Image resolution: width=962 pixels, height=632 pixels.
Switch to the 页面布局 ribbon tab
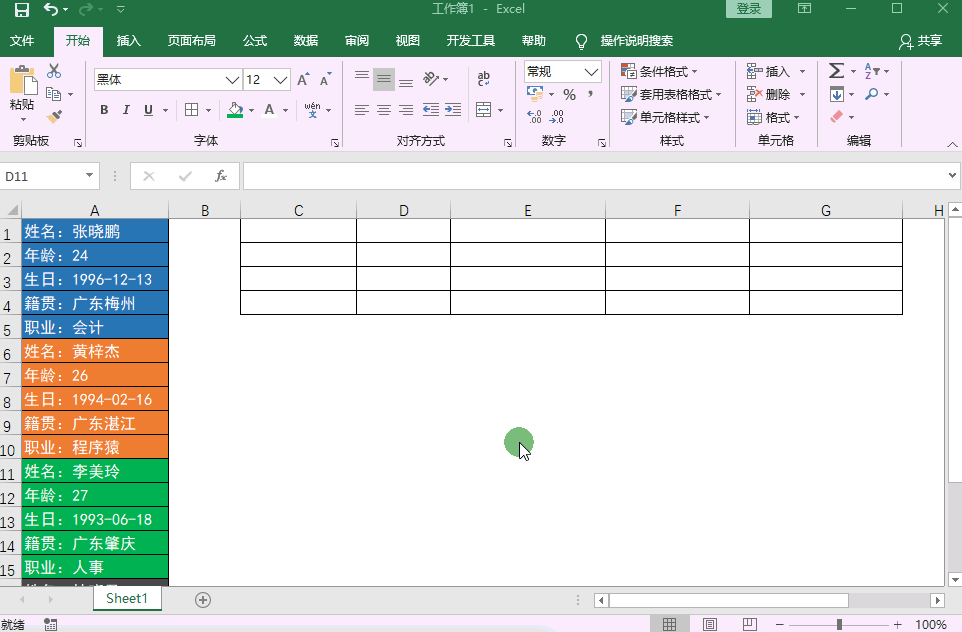pyautogui.click(x=191, y=40)
